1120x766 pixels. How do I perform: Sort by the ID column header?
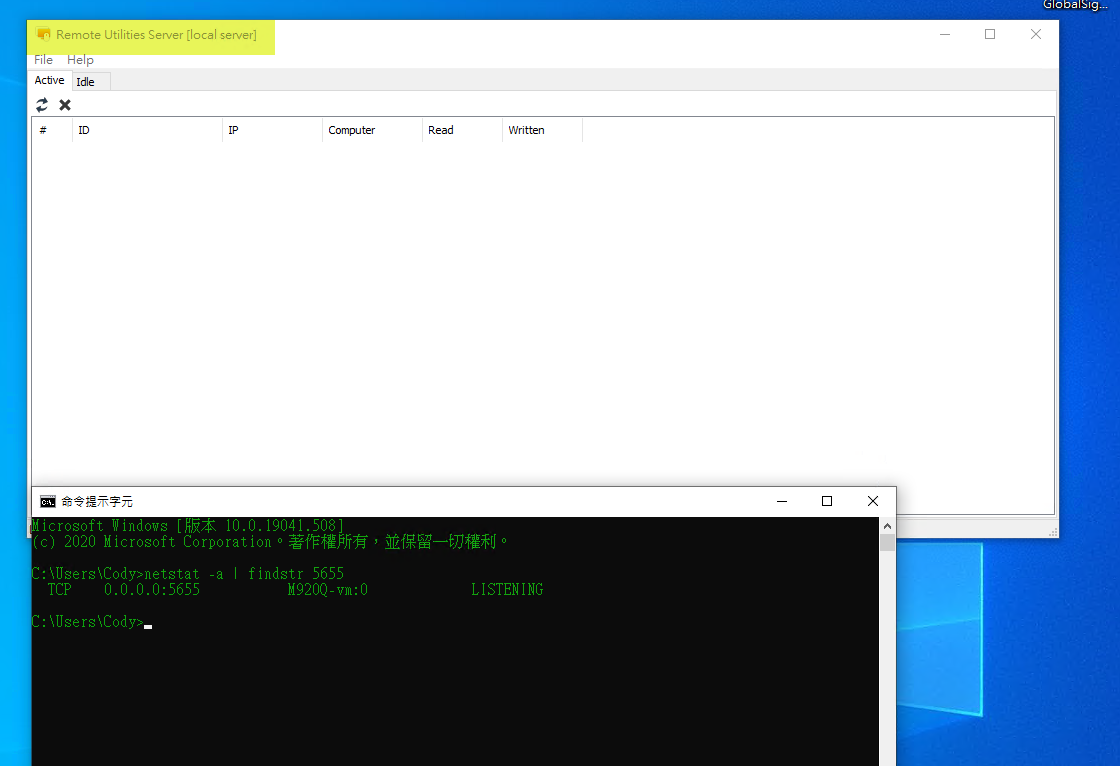(x=147, y=130)
